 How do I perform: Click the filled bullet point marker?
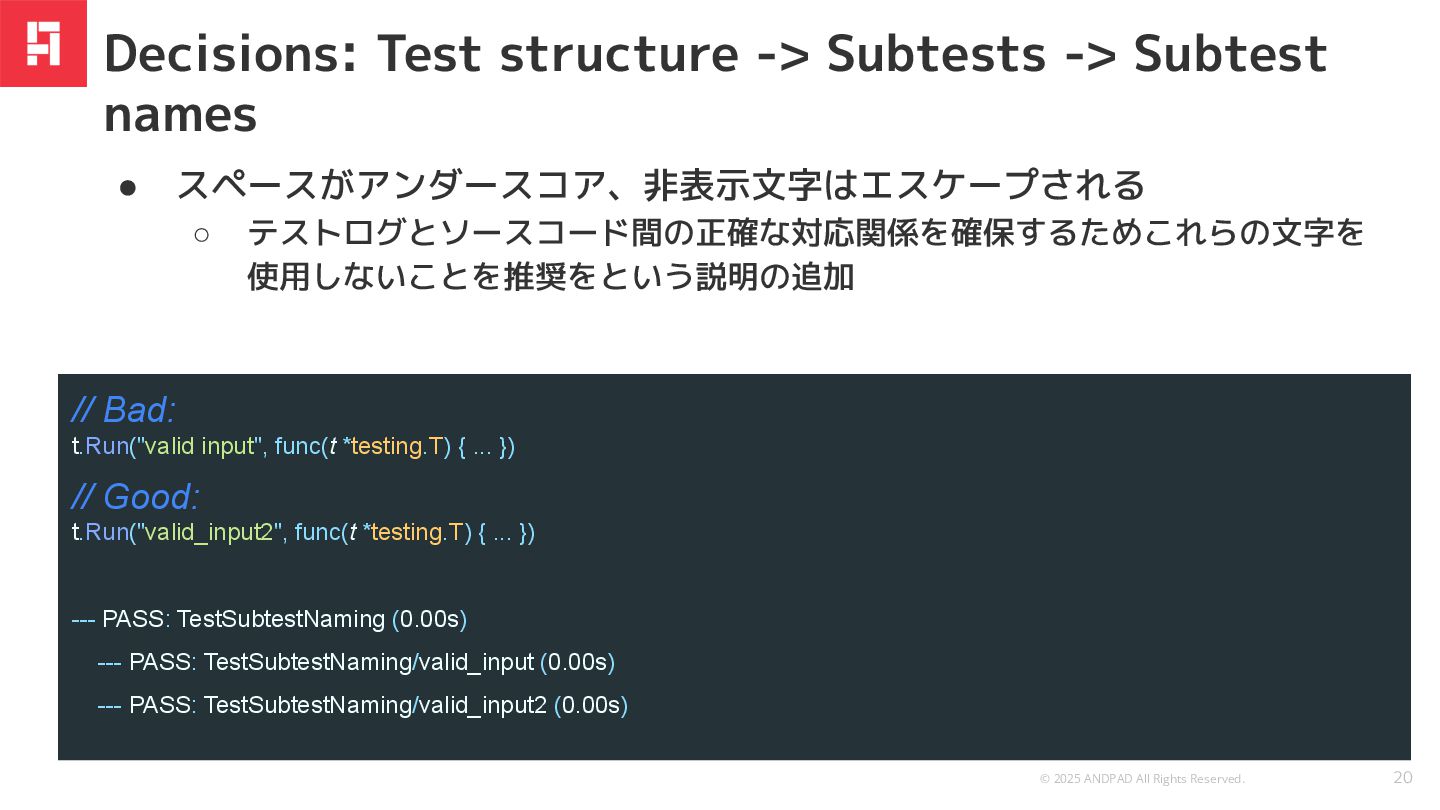[x=127, y=187]
